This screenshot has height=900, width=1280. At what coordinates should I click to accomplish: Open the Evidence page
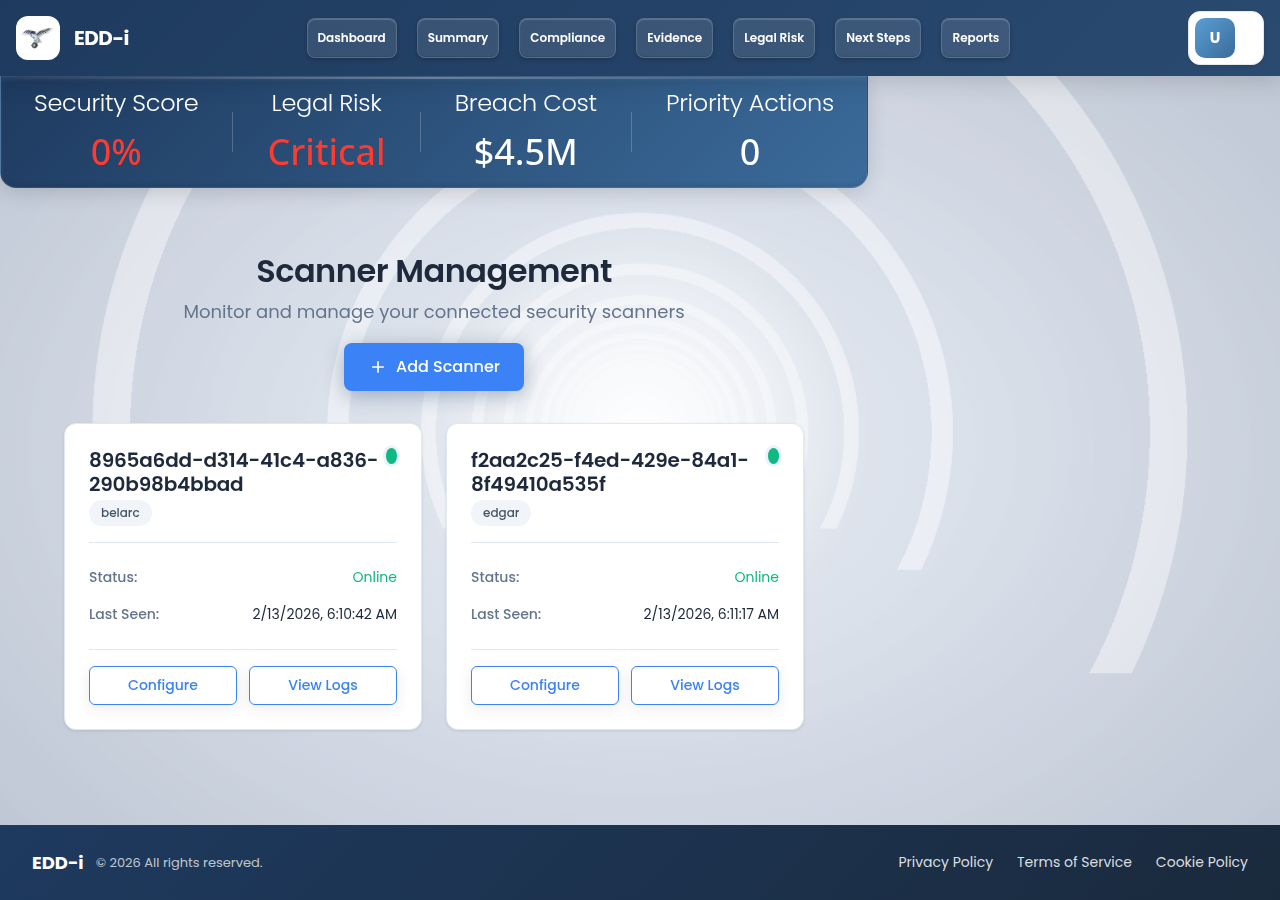pyautogui.click(x=674, y=37)
